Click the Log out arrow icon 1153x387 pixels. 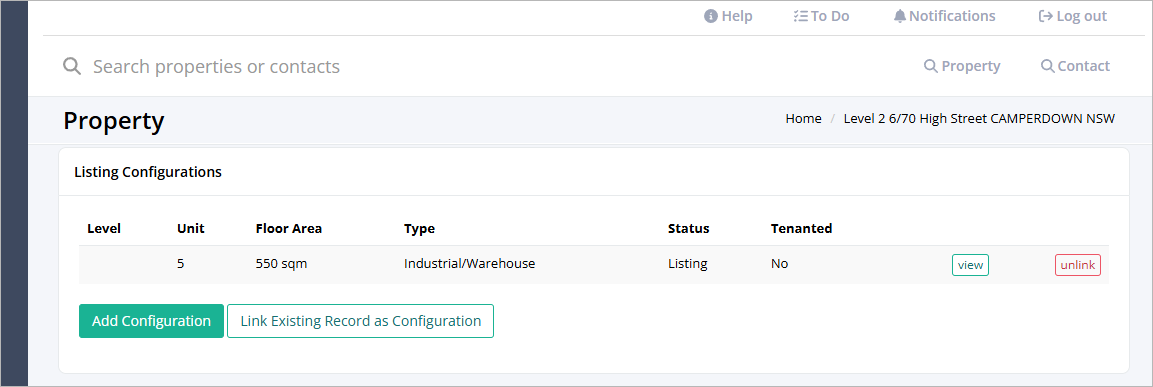click(1046, 16)
